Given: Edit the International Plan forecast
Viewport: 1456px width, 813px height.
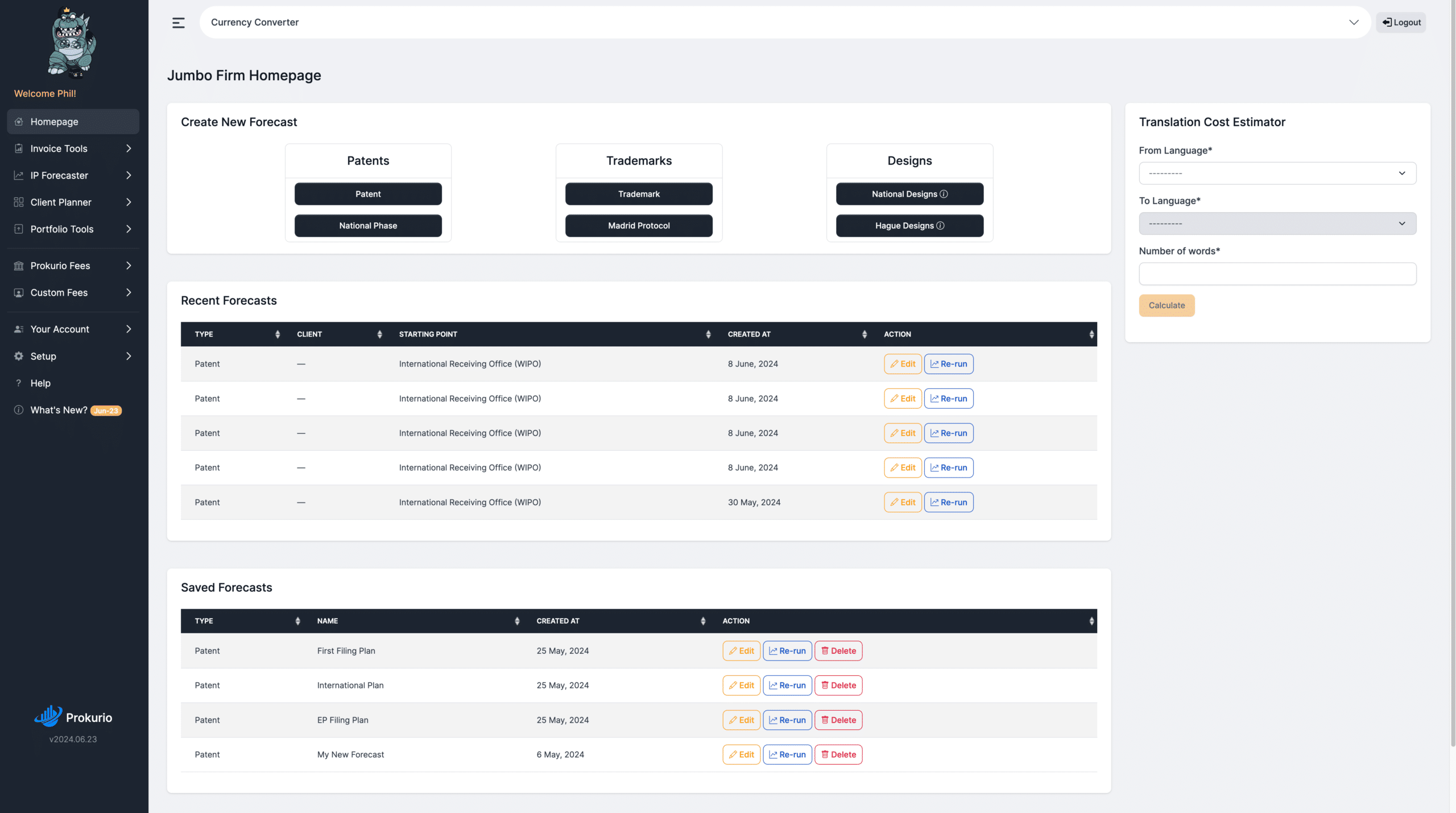Looking at the screenshot, I should pos(742,685).
